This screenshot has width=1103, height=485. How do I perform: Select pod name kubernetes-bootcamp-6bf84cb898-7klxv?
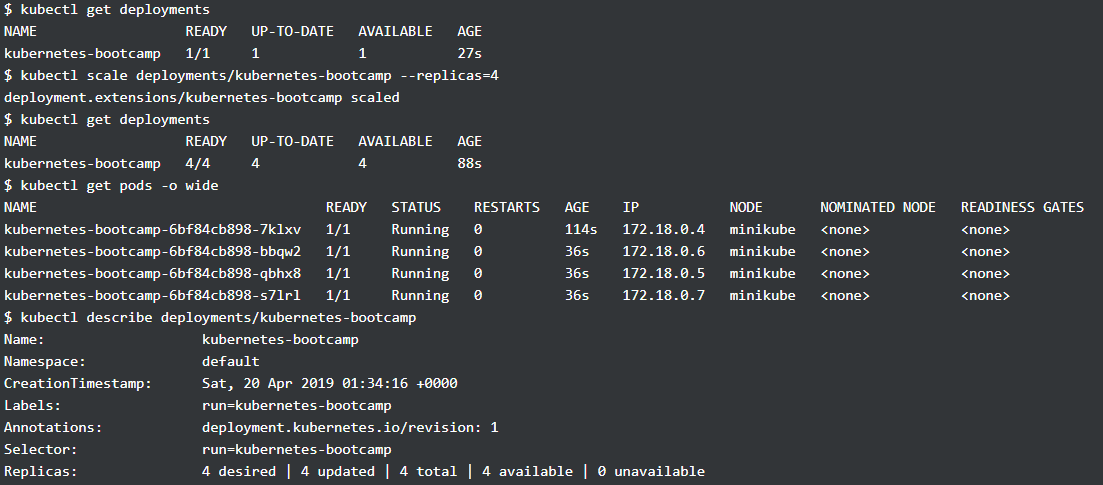click(x=153, y=229)
